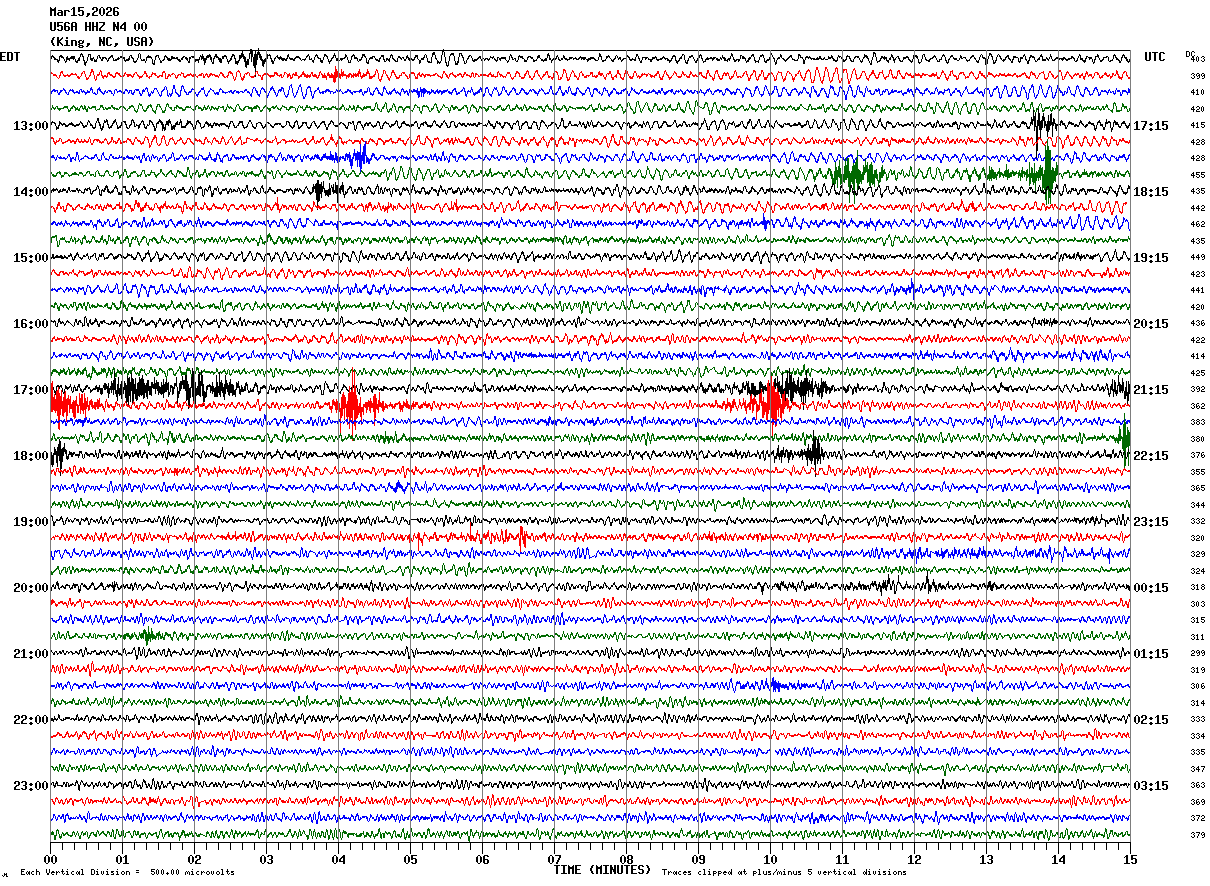
Task: Click the DC offset value 462
Action: [1197, 225]
